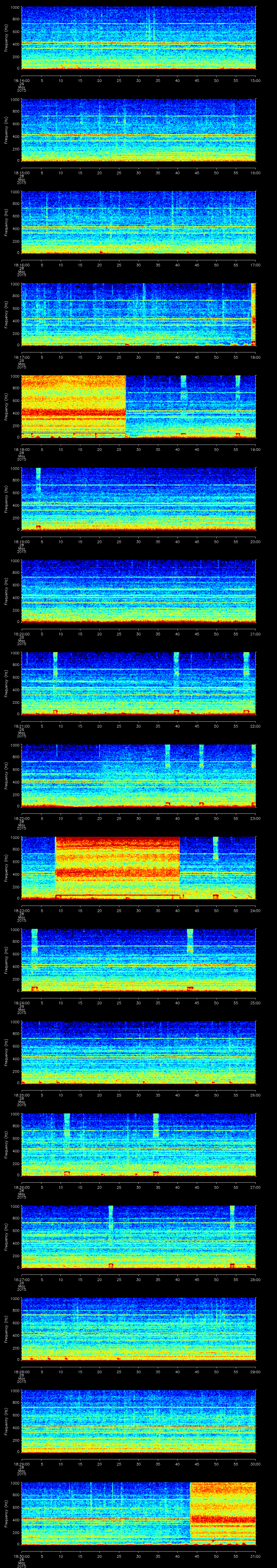Click the Frequency (Hz) axis label of the 18:14:00 panel

6,38
